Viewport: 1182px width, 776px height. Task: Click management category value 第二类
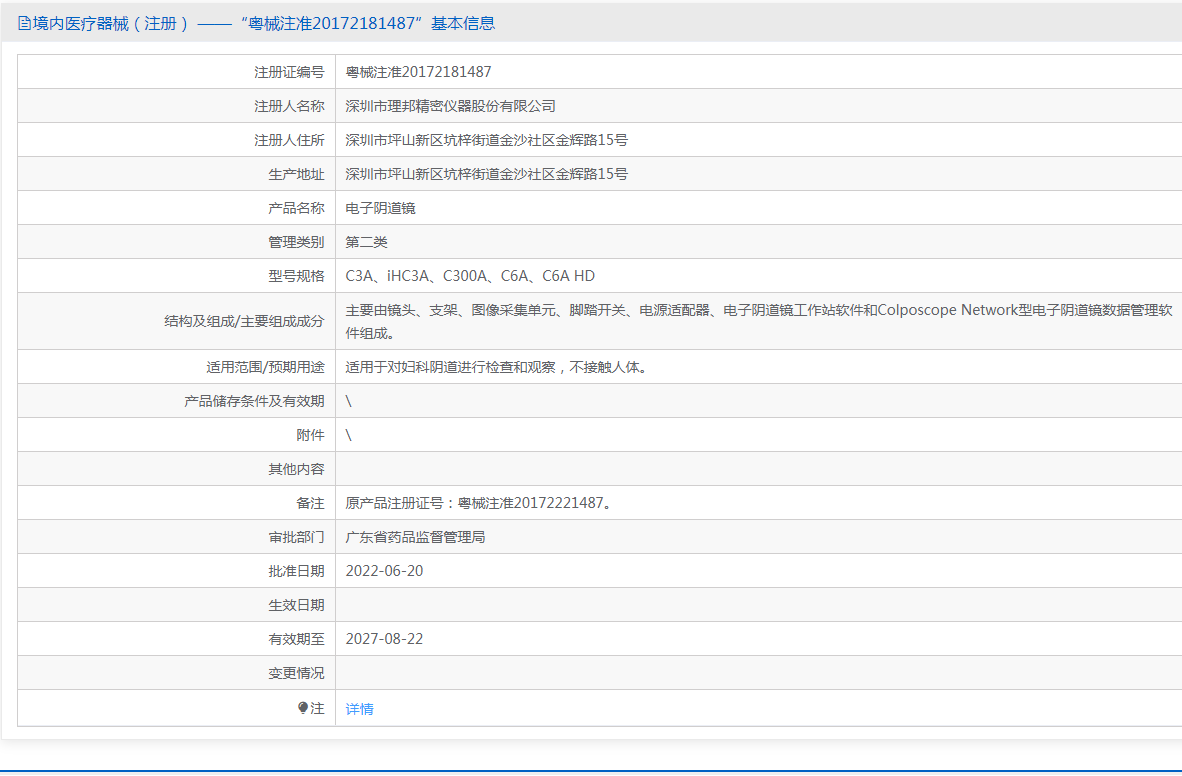[x=366, y=242]
